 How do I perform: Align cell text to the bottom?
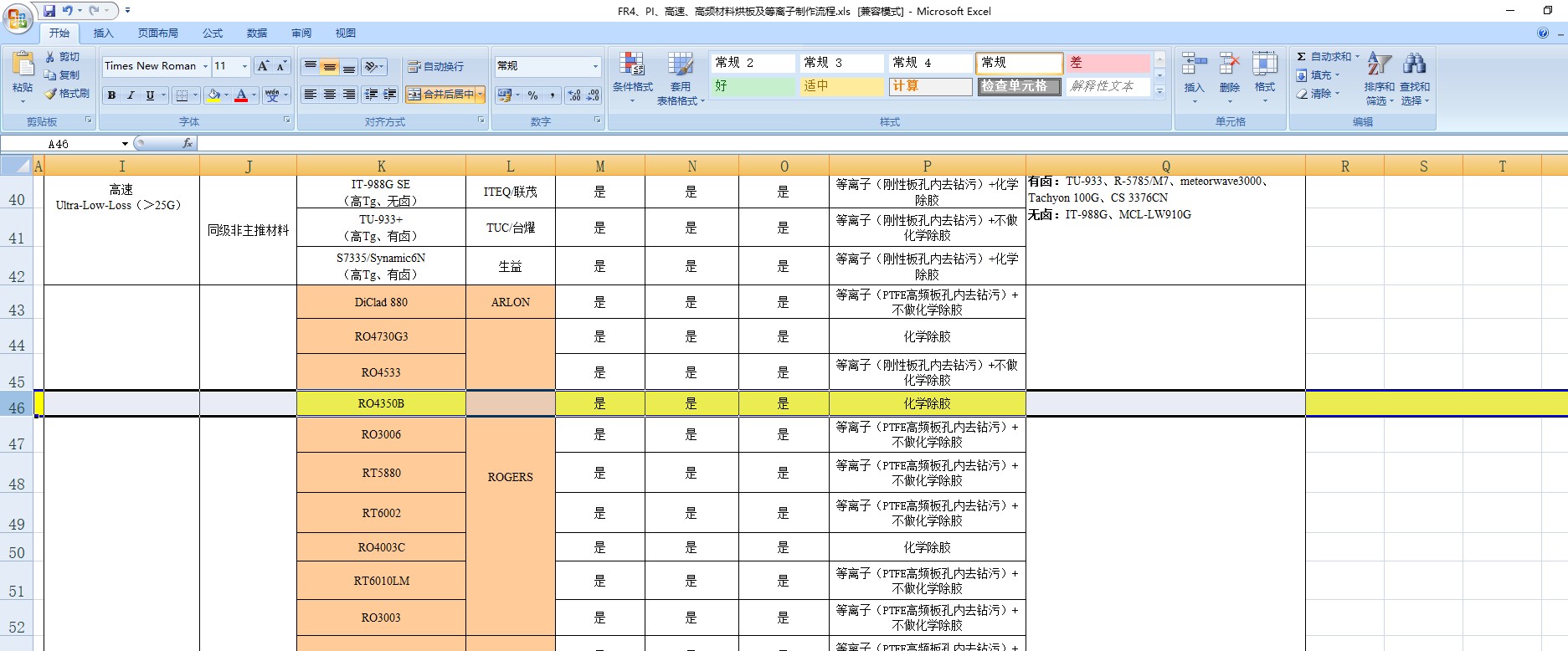pos(349,66)
